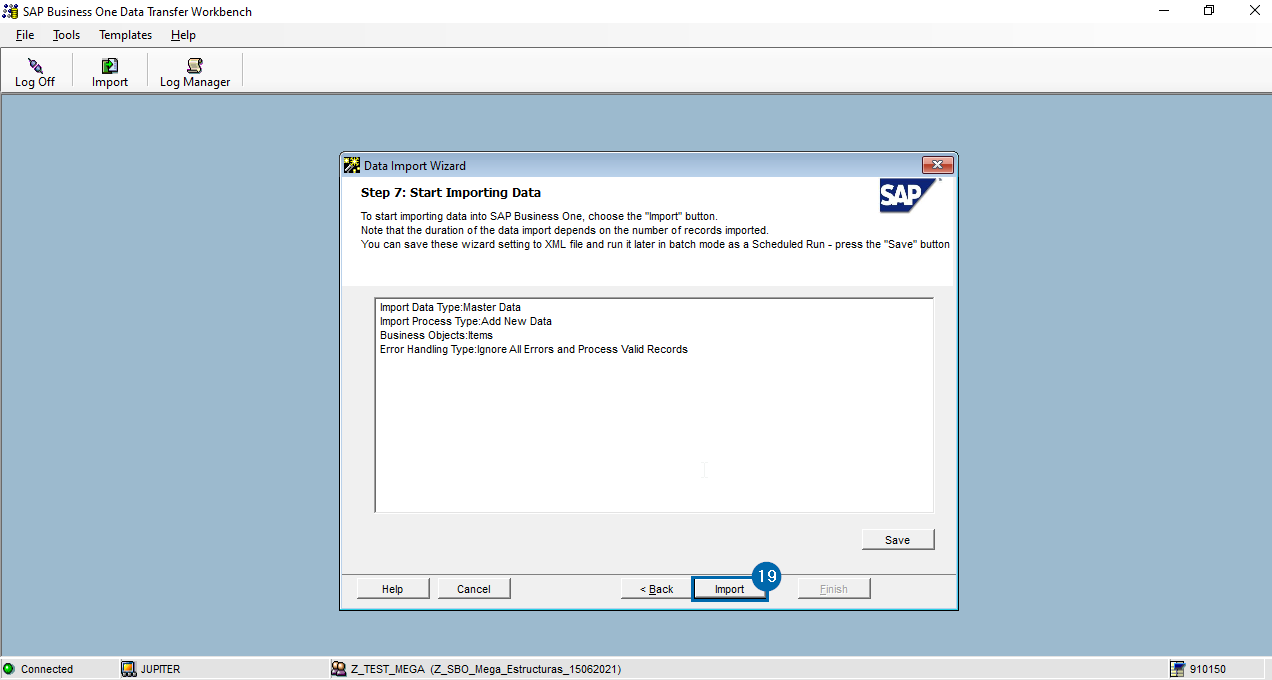Click the 'Step 7: Start Importing Data' heading
Image resolution: width=1272 pixels, height=680 pixels.
pyautogui.click(x=451, y=192)
